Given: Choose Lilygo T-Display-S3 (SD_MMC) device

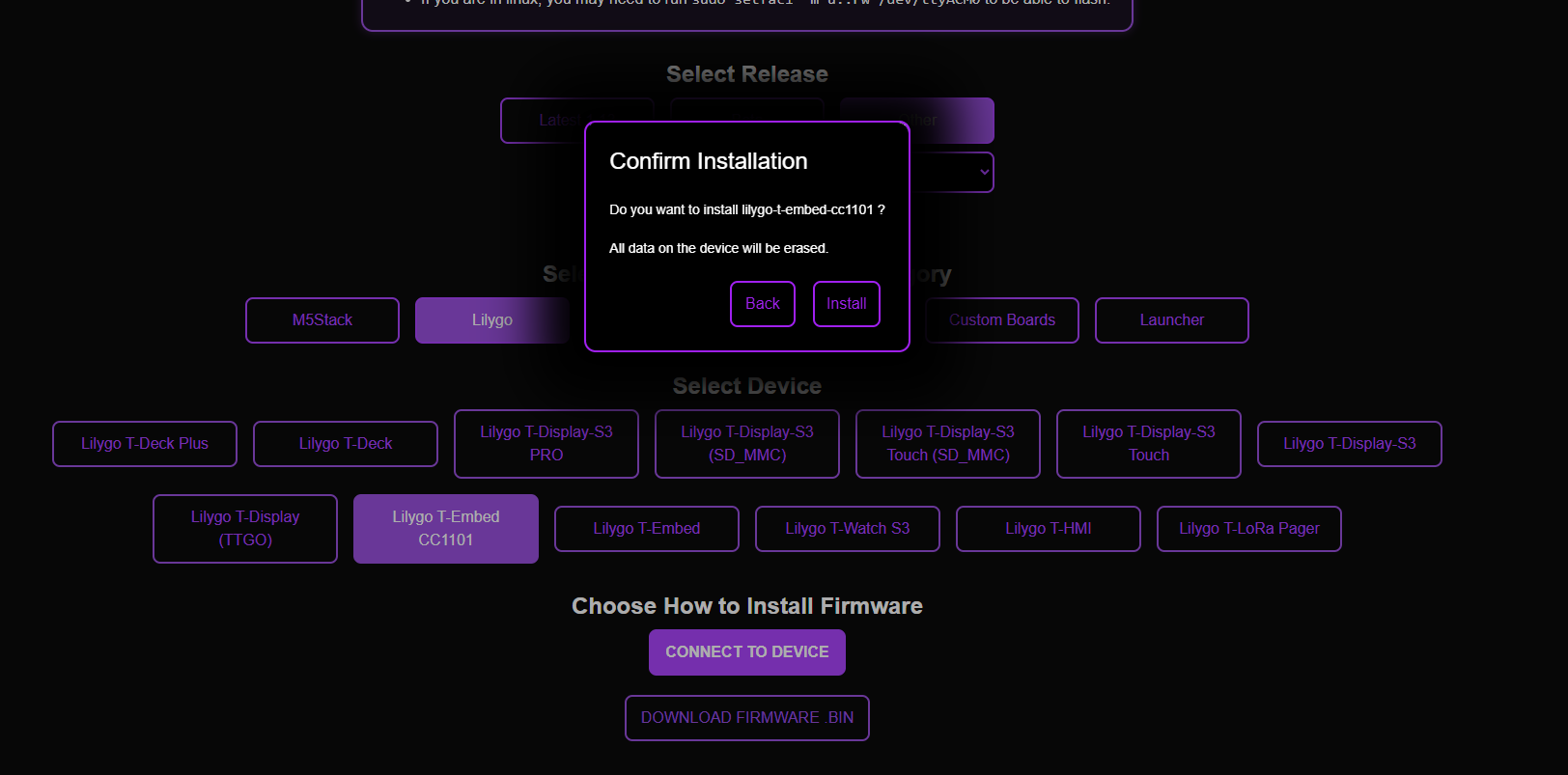Looking at the screenshot, I should pyautogui.click(x=747, y=444).
